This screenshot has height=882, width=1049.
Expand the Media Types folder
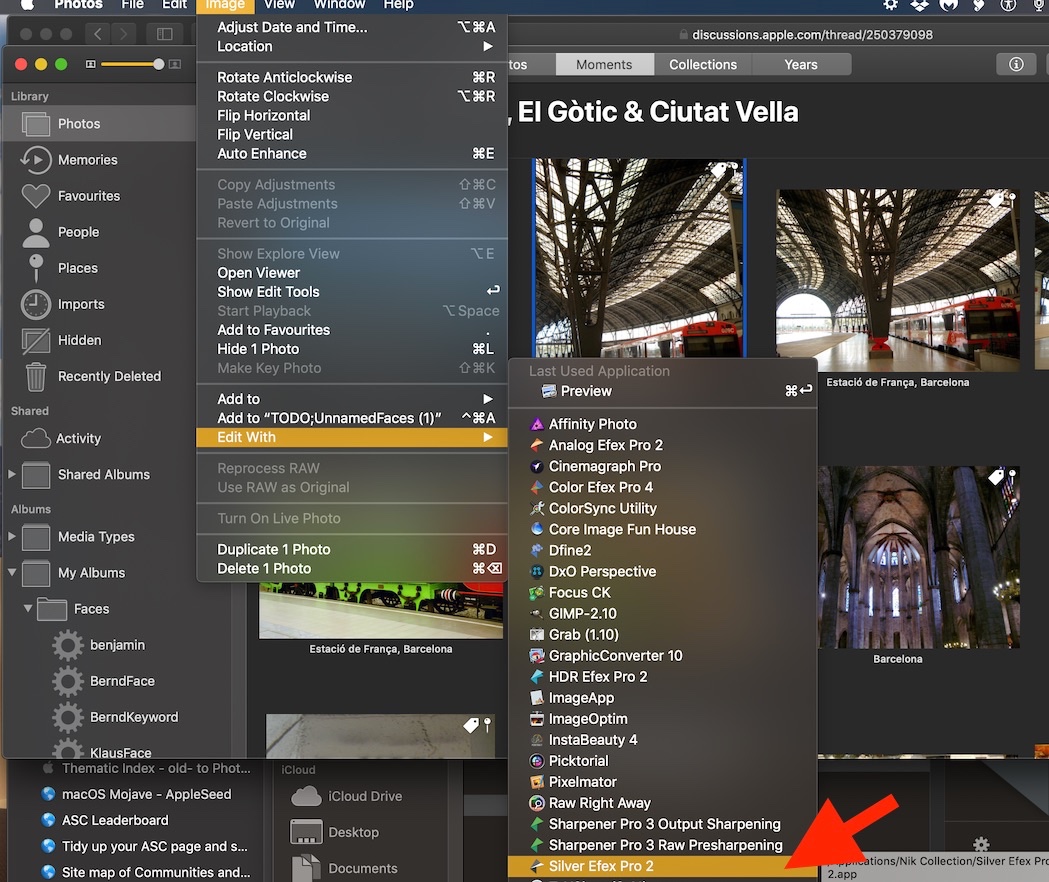tap(11, 536)
